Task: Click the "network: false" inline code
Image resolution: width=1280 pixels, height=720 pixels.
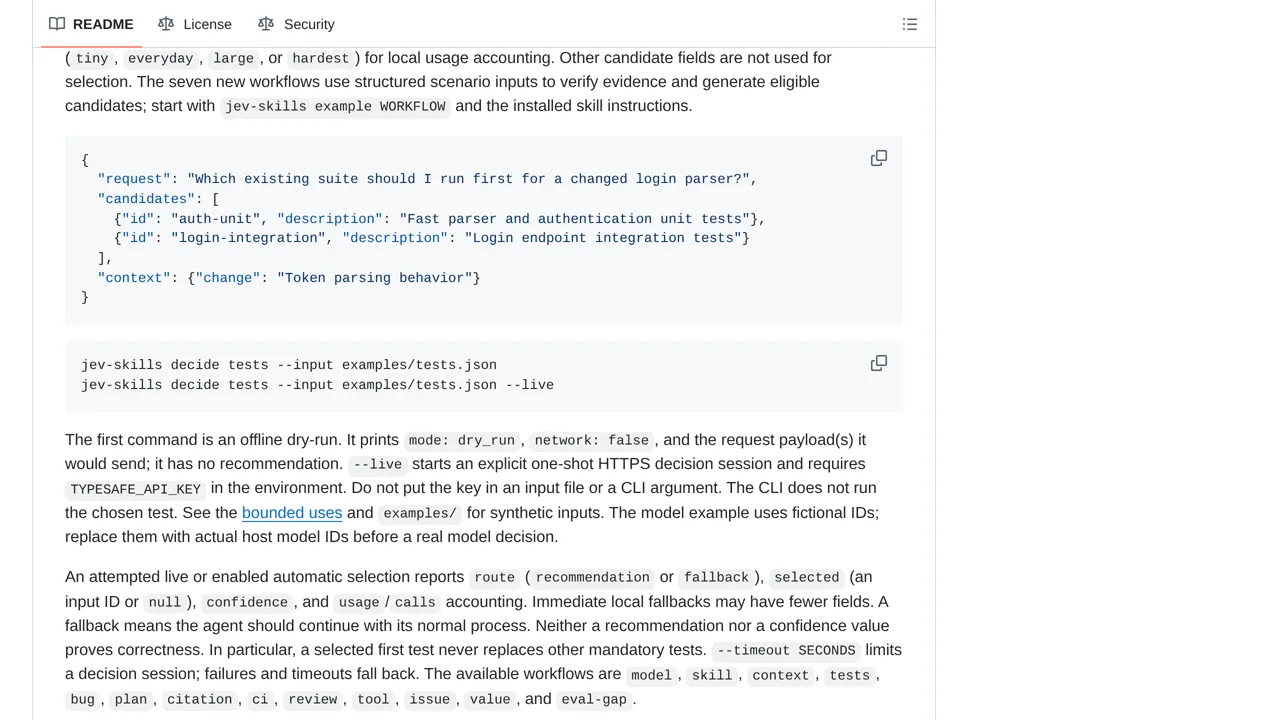Action: (x=592, y=441)
